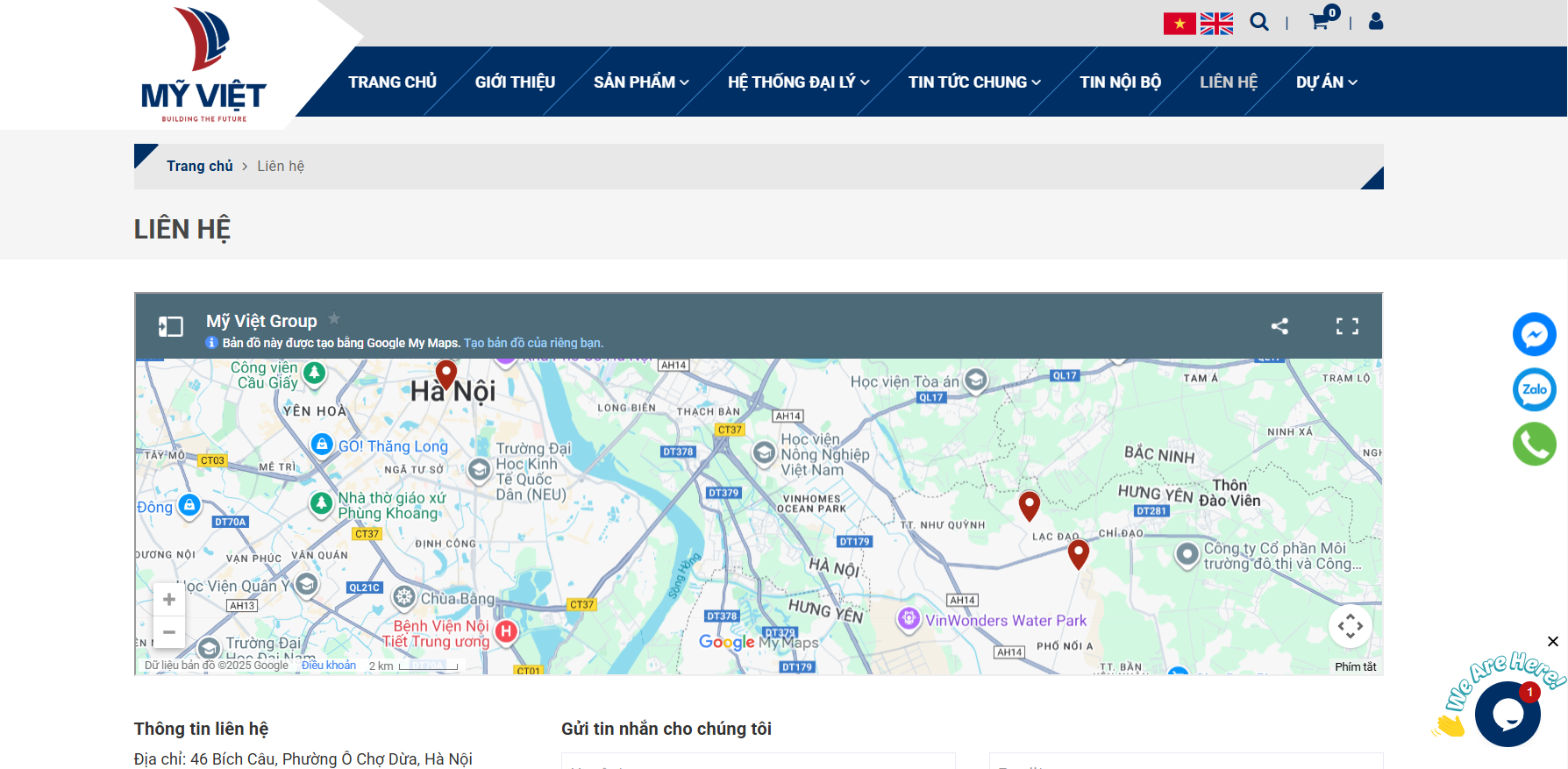Click the 'Gửi tin nhắn cho chúng tôi' heading
This screenshot has height=769, width=1568.
click(x=666, y=730)
